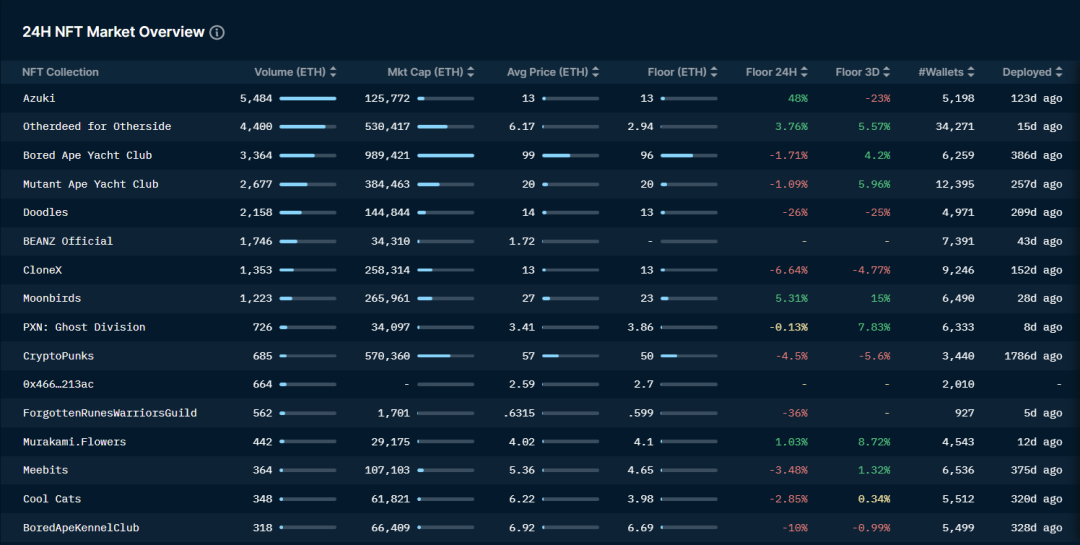
Task: Open the 0x466…213ac contract link
Action: point(59,384)
